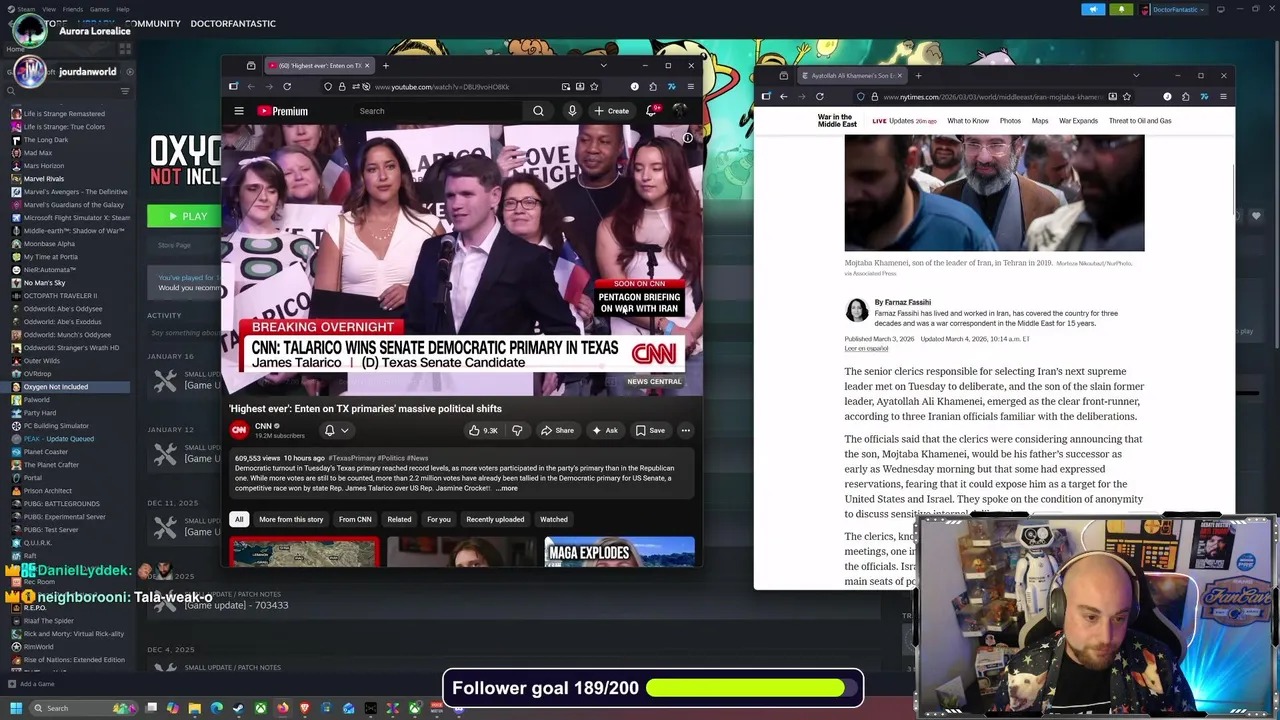
Task: Open tab list chevron in YouTube window
Action: (603, 66)
